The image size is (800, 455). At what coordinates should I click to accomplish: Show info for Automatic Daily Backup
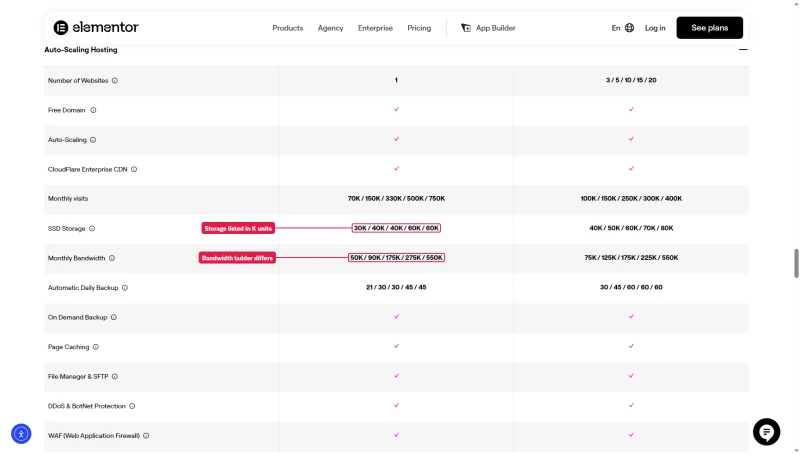tap(125, 288)
